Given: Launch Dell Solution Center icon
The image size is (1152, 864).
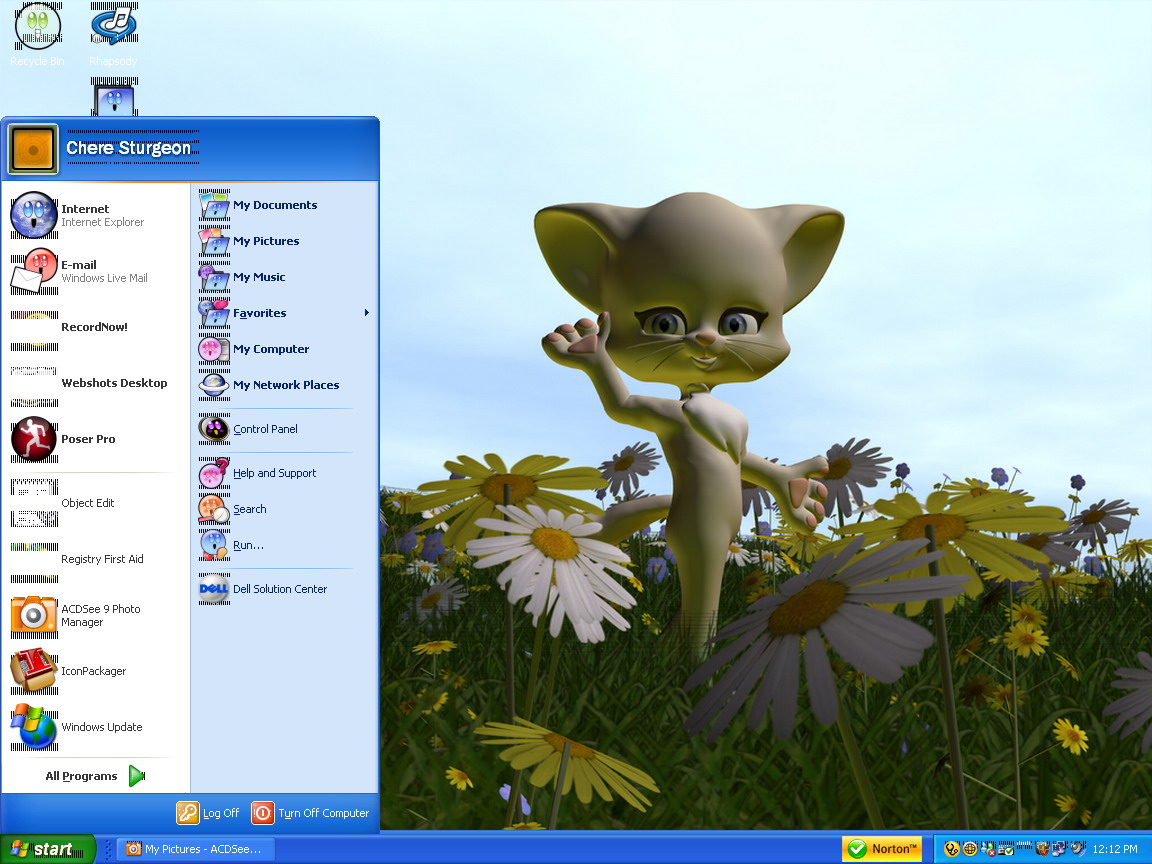Looking at the screenshot, I should [x=214, y=589].
